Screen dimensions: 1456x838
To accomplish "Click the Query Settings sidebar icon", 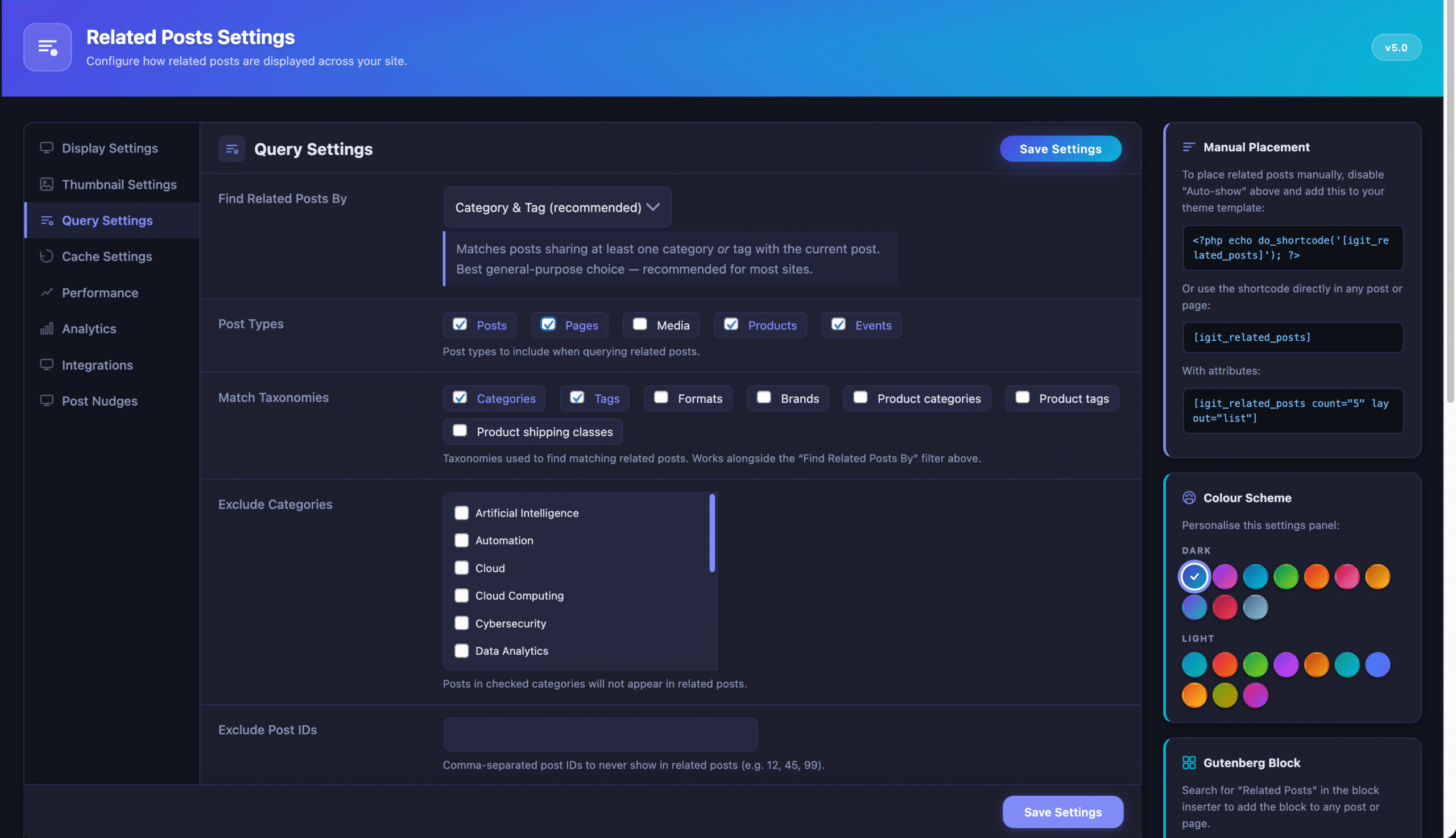I will point(47,220).
